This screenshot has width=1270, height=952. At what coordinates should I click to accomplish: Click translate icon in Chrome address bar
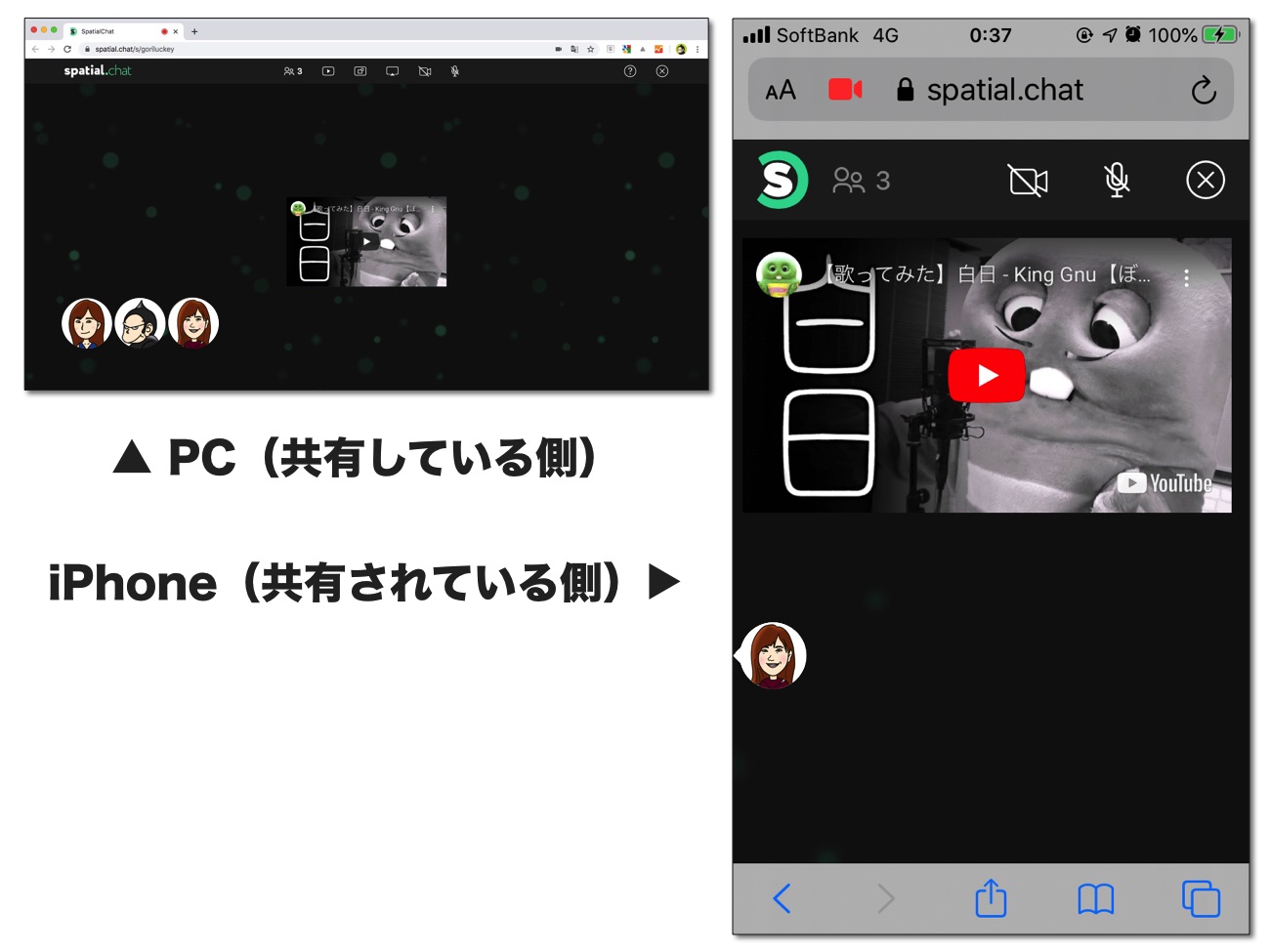coord(574,49)
